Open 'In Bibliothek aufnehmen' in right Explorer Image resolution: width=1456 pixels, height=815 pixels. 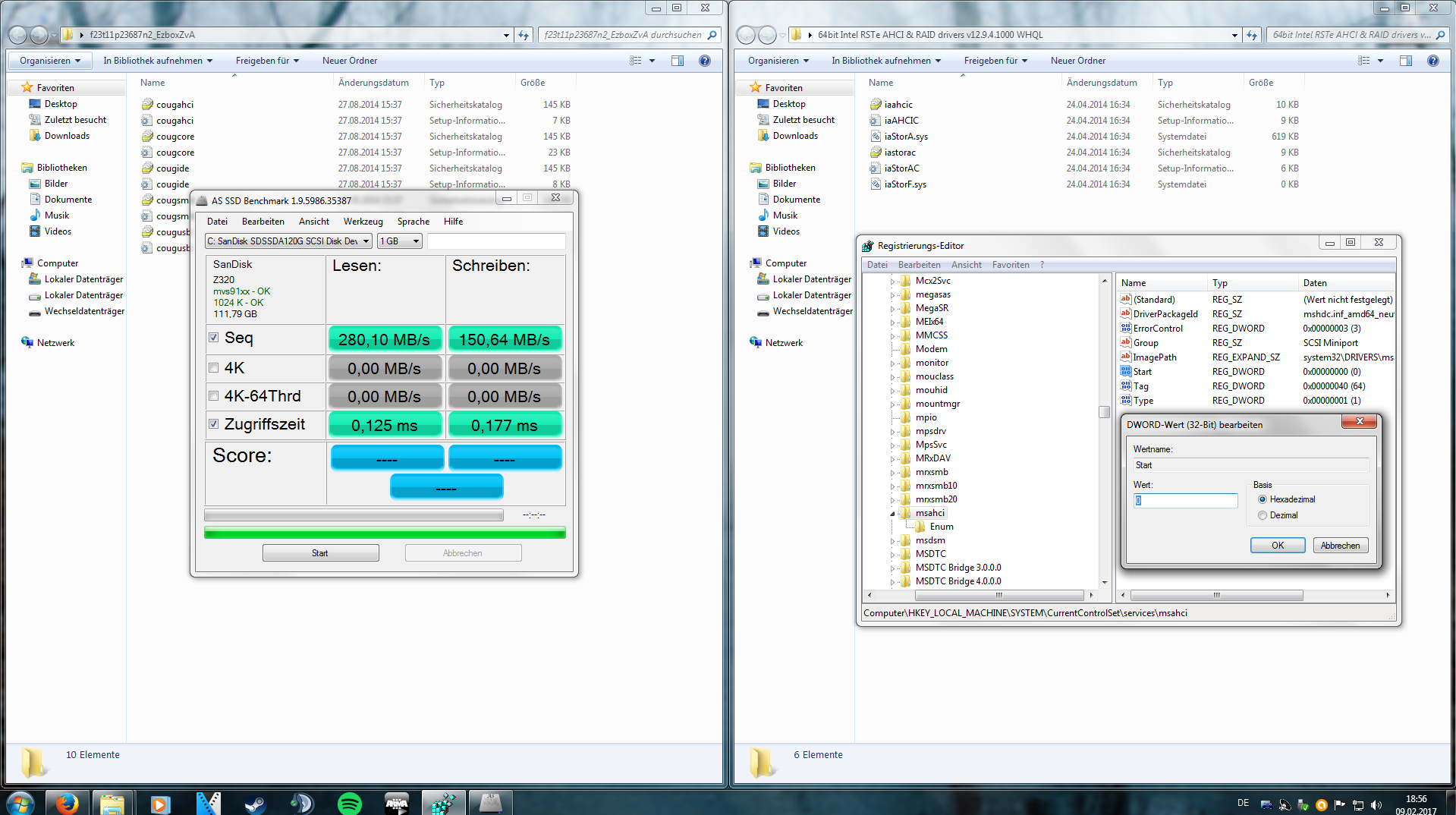coord(886,61)
